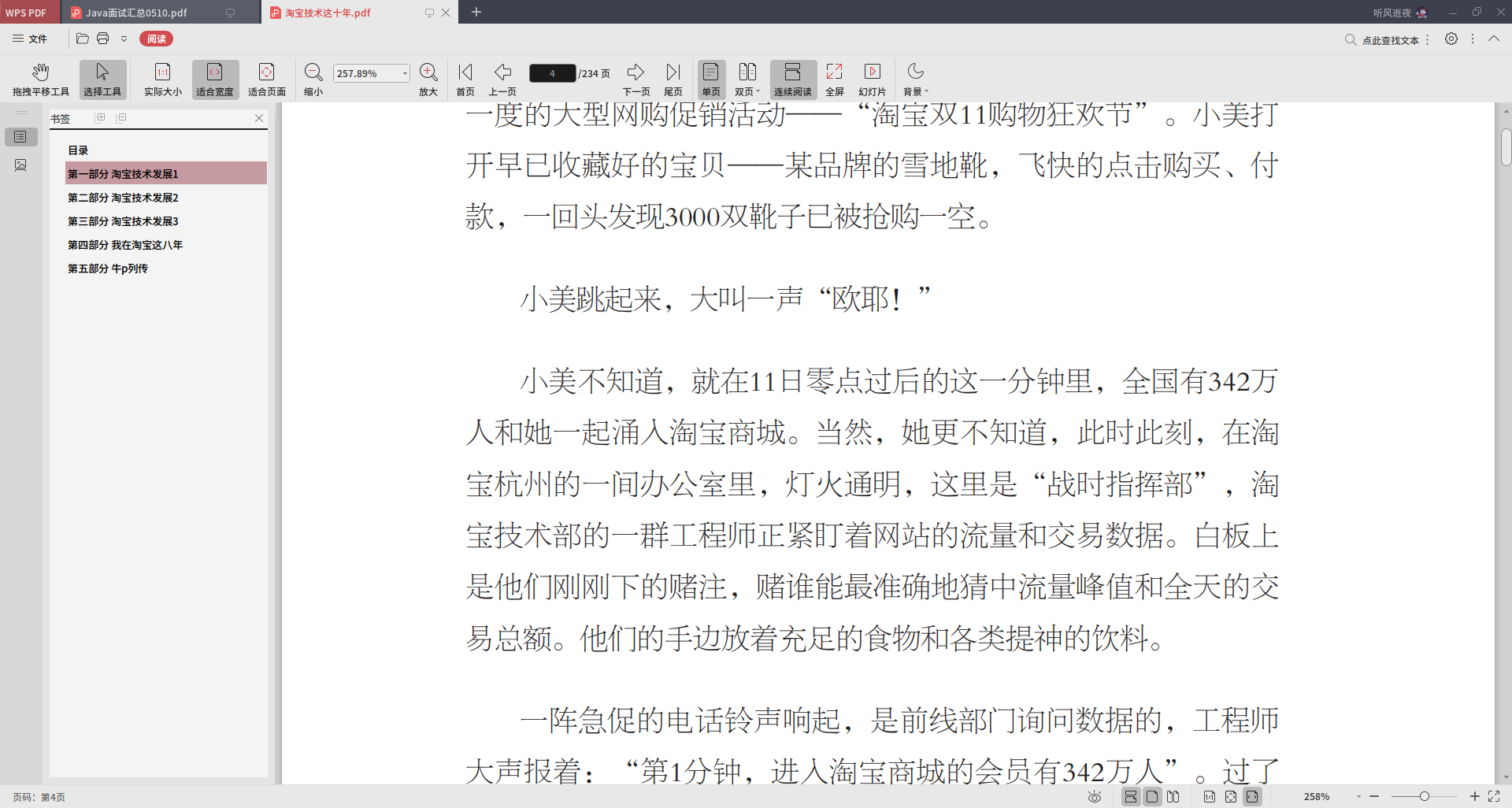The width and height of the screenshot is (1512, 808).
Task: Open the double page (双页) dropdown
Action: (747, 80)
